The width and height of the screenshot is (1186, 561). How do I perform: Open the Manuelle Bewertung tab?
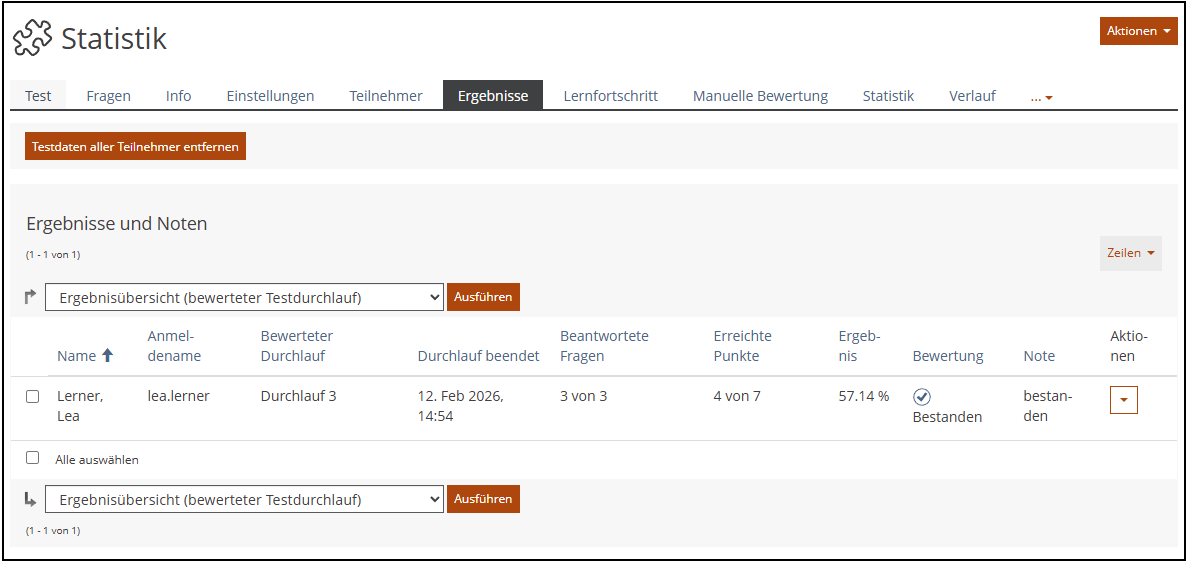click(760, 96)
